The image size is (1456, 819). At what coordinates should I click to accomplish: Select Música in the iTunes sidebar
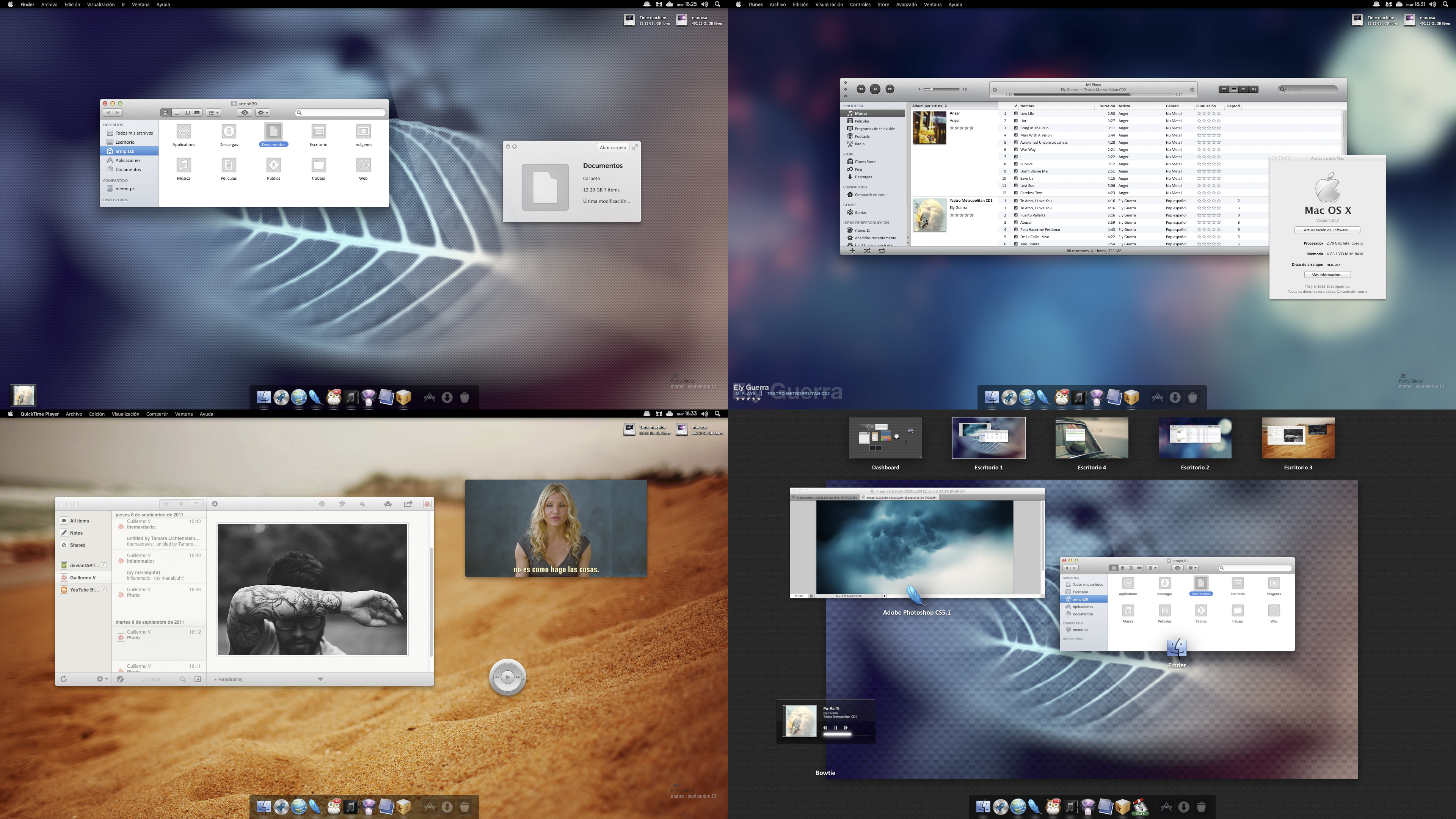[x=873, y=114]
